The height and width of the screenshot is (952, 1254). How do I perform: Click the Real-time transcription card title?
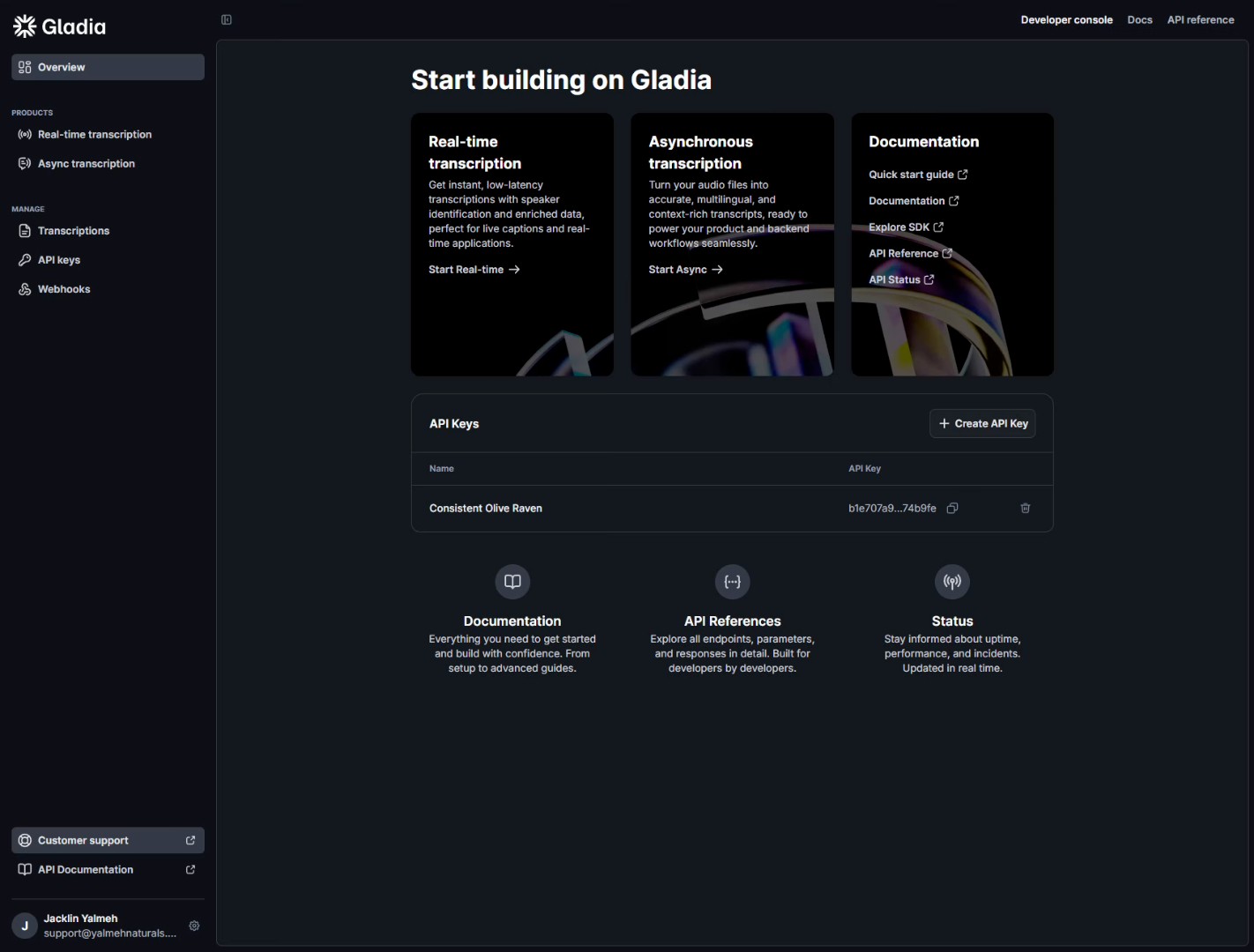pos(474,152)
